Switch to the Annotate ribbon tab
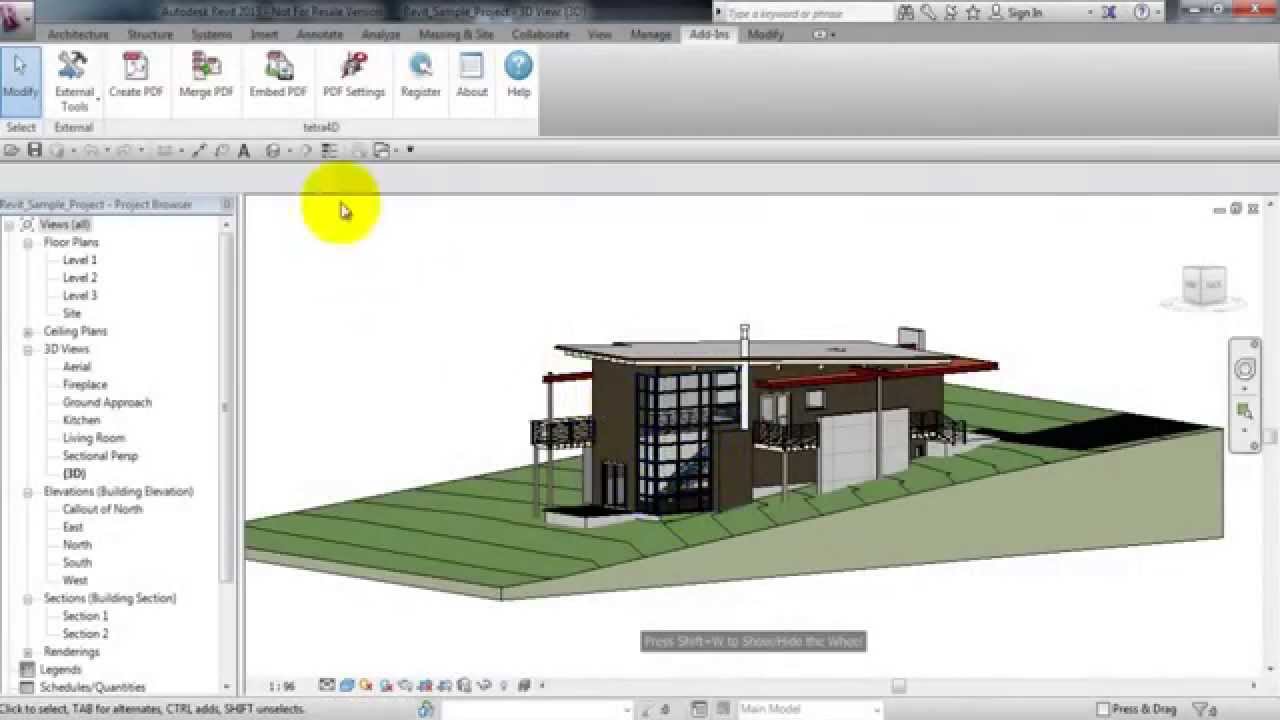 coord(320,34)
